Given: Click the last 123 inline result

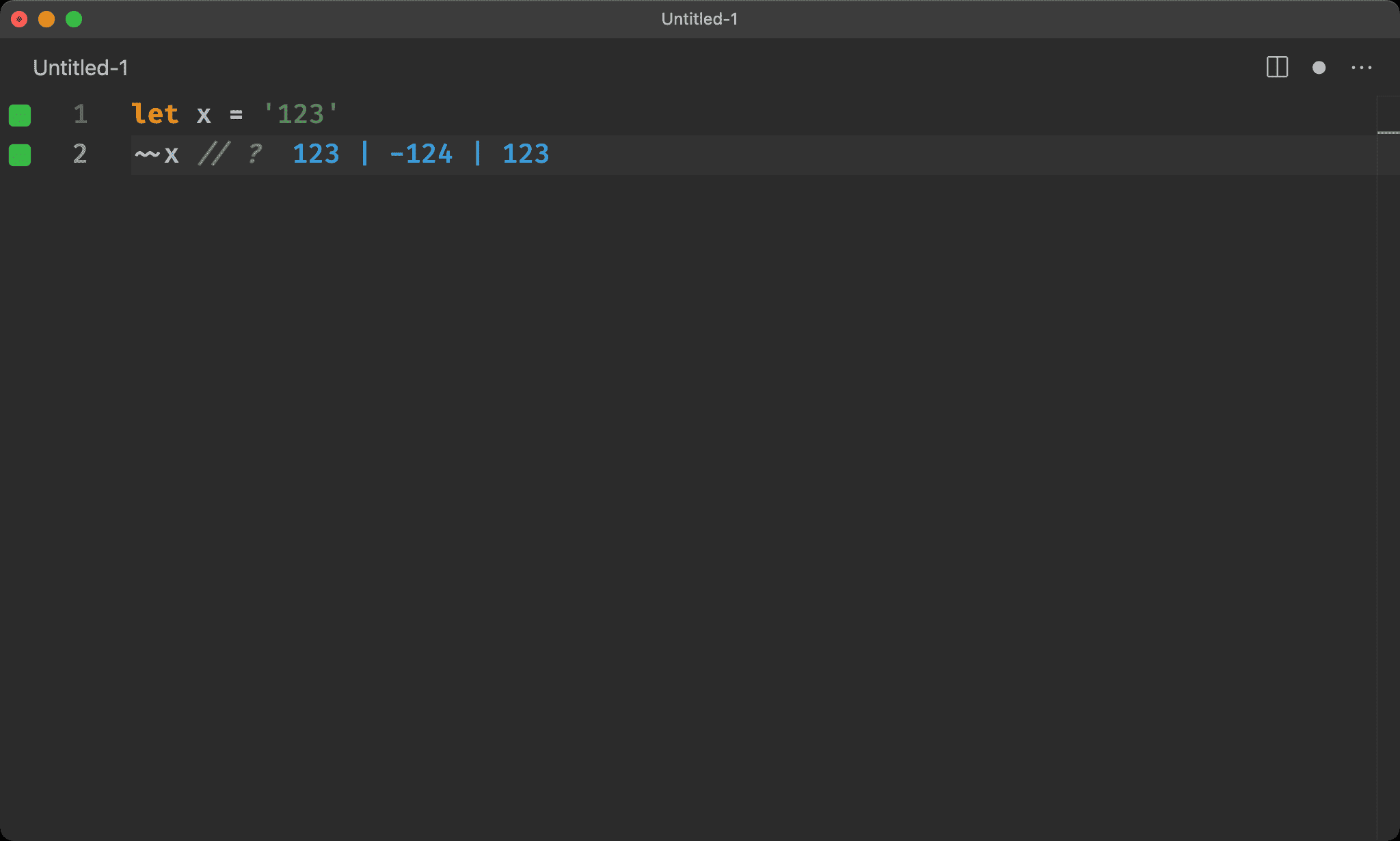Looking at the screenshot, I should (525, 155).
